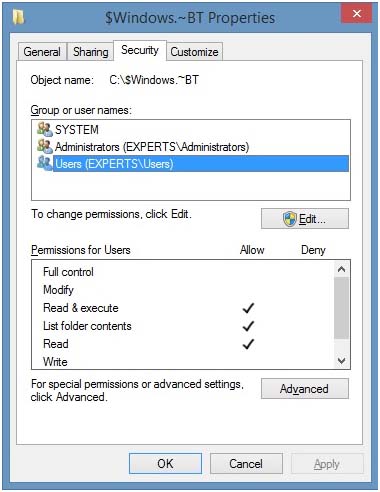Screen dimensions: 380x492
Task: Confirm with the OK button
Action: pyautogui.click(x=165, y=463)
